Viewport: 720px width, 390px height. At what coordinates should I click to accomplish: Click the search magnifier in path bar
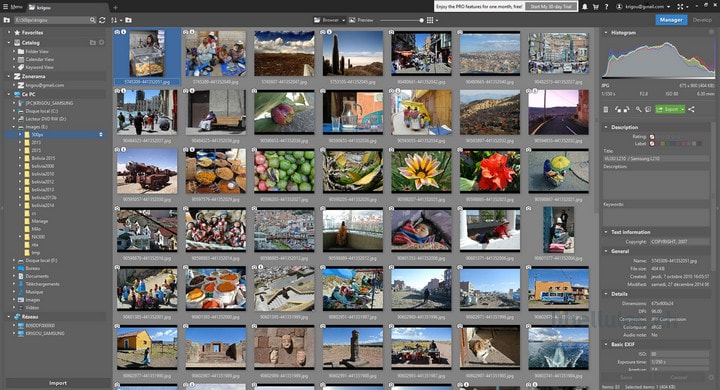pyautogui.click(x=93, y=20)
